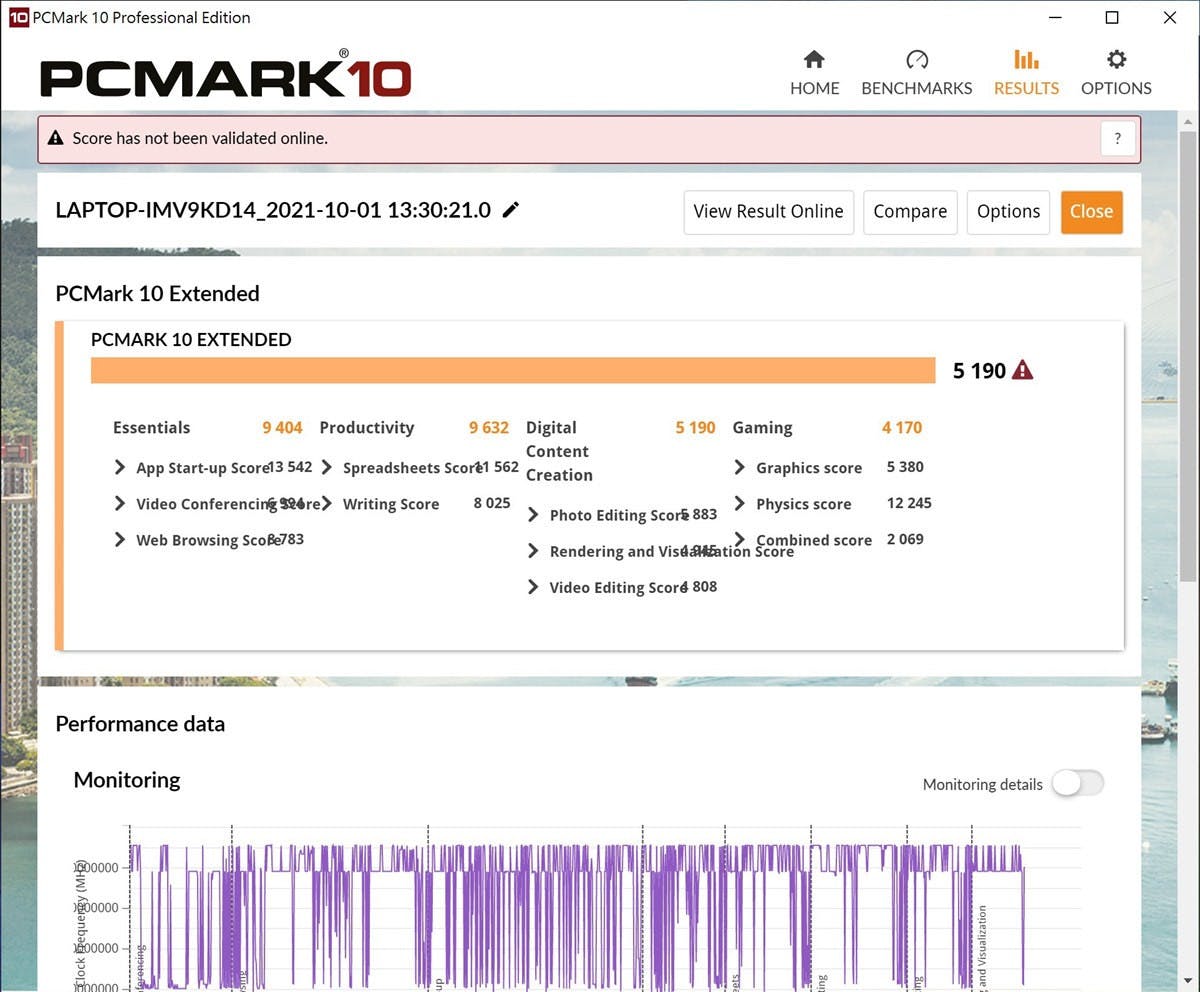This screenshot has height=992, width=1200.
Task: Open the question mark help button
Action: [x=1118, y=139]
